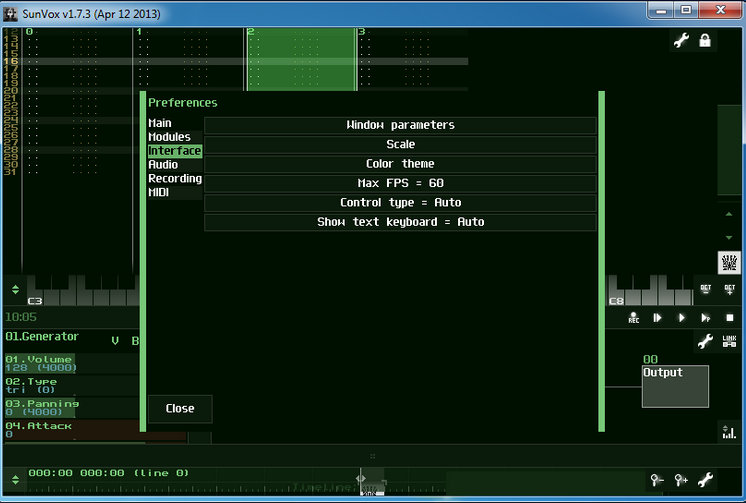
Task: Click the C3 piano key
Action: pyautogui.click(x=35, y=295)
